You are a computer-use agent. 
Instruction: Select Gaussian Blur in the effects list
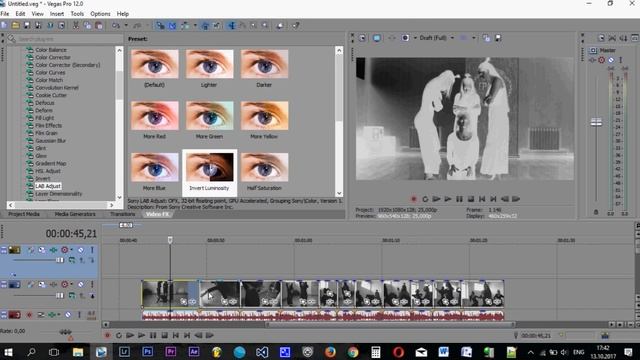(51, 140)
